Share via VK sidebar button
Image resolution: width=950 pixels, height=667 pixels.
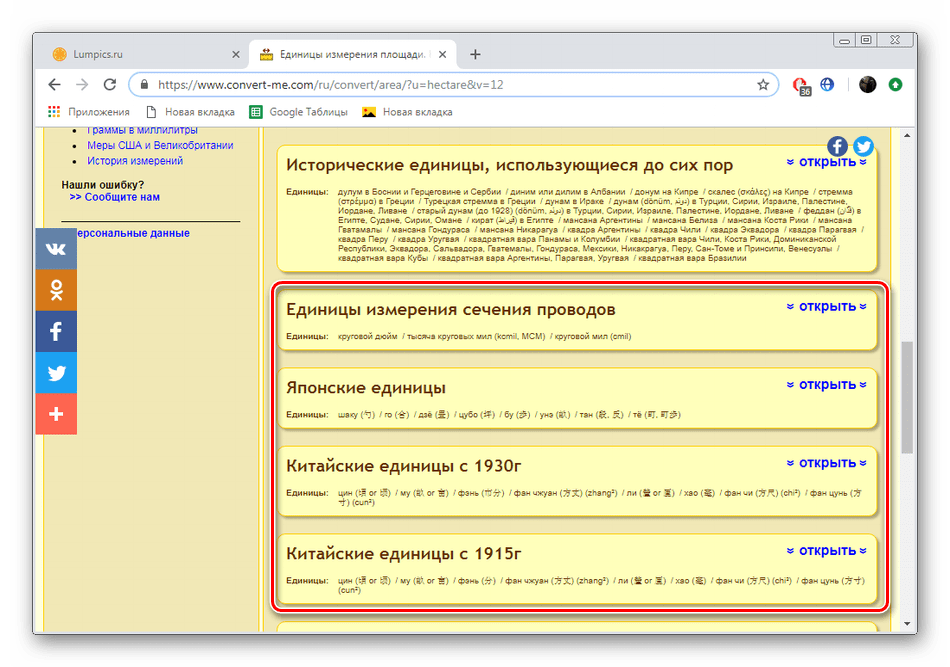coord(56,248)
